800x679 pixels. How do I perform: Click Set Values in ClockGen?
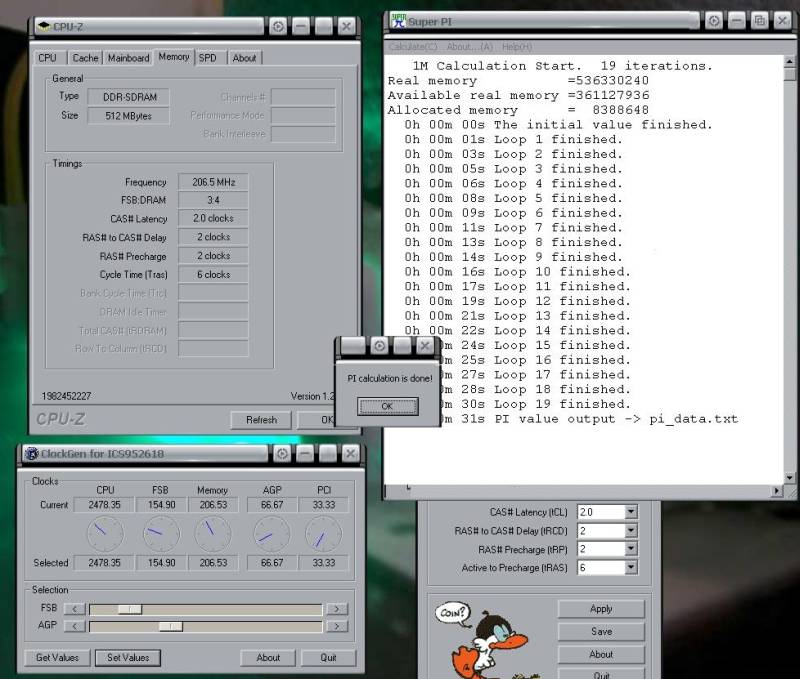(x=128, y=658)
